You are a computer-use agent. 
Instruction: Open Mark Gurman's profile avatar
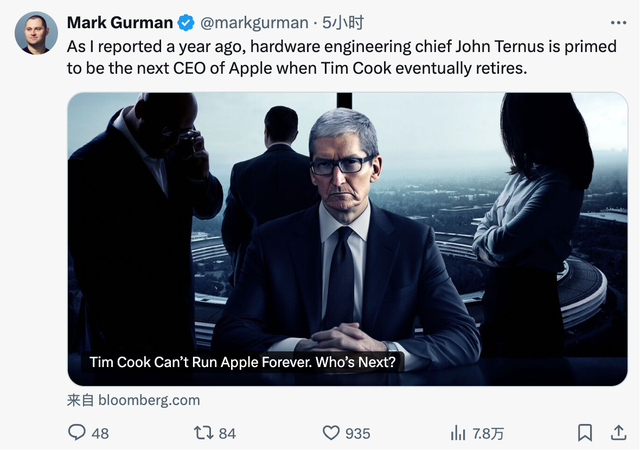coord(36,34)
